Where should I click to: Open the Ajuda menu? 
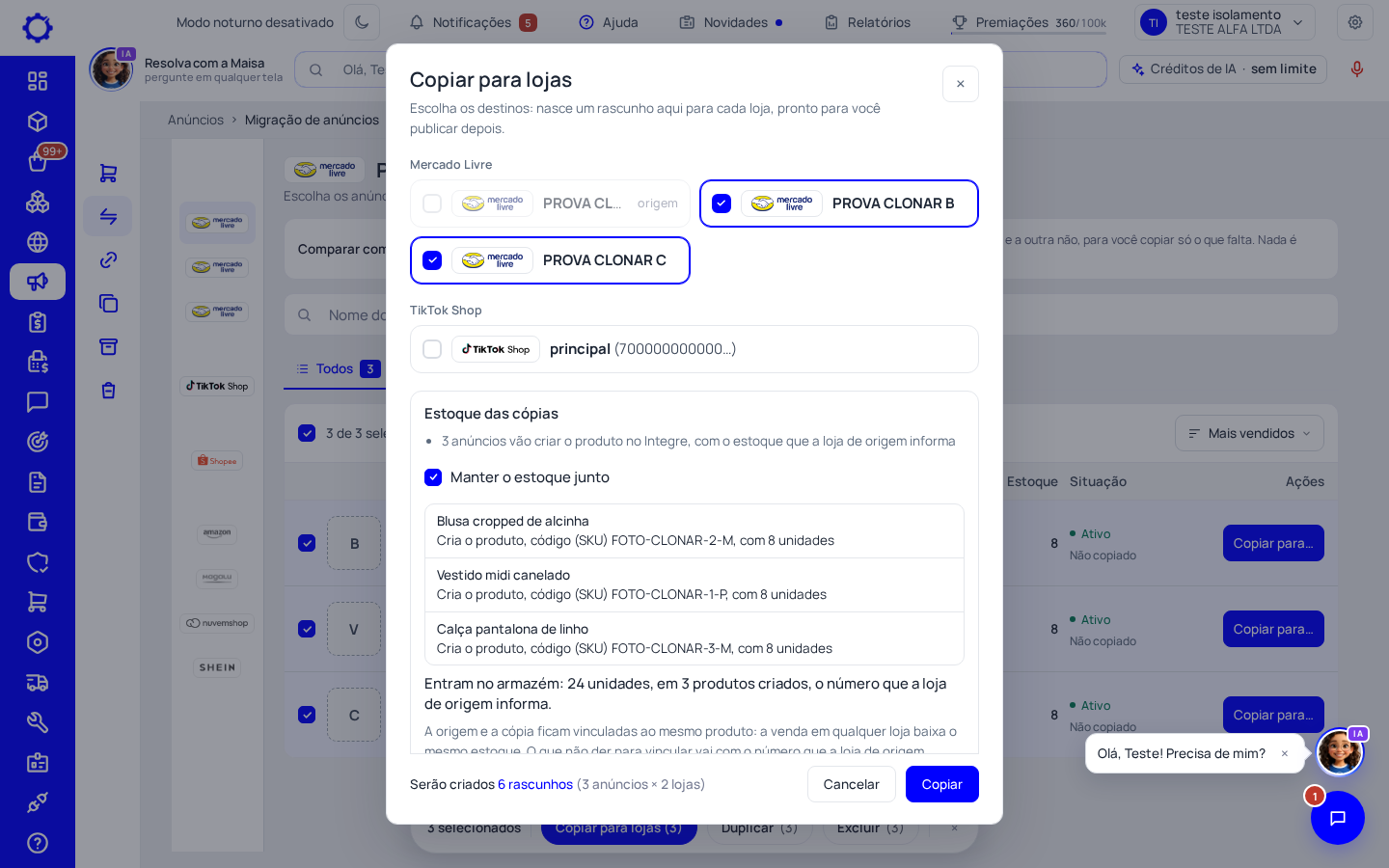coord(609,22)
